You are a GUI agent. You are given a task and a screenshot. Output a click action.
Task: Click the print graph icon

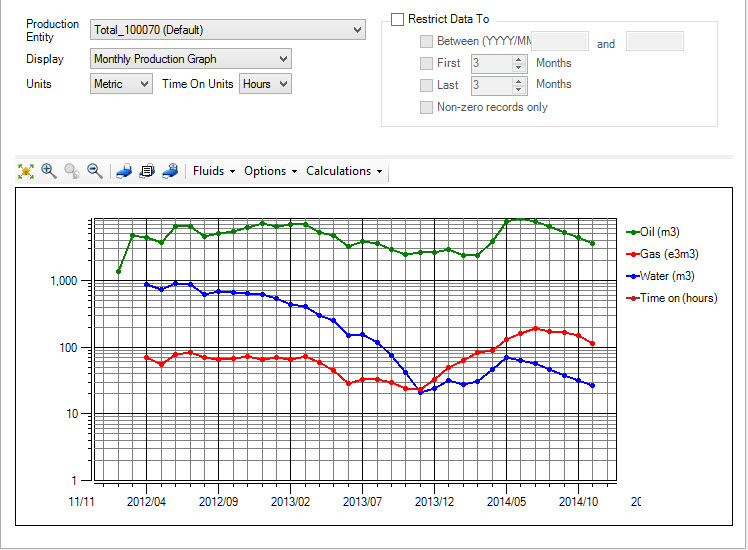[124, 171]
